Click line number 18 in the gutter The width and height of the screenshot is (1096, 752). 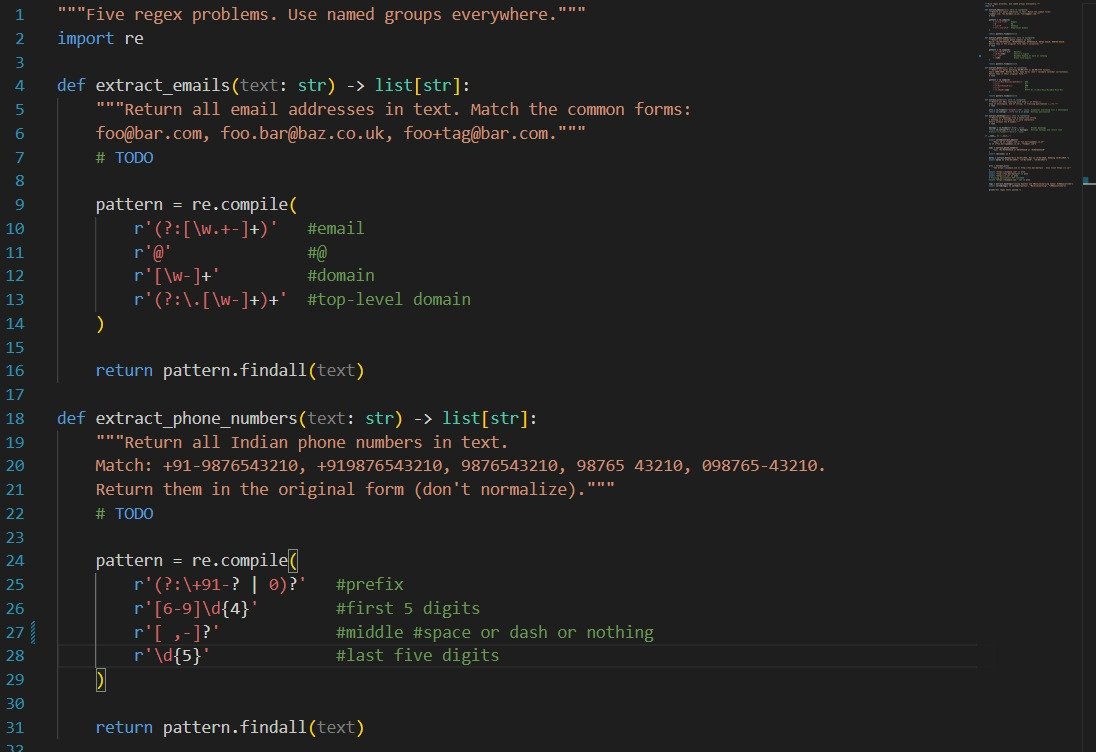coord(15,418)
